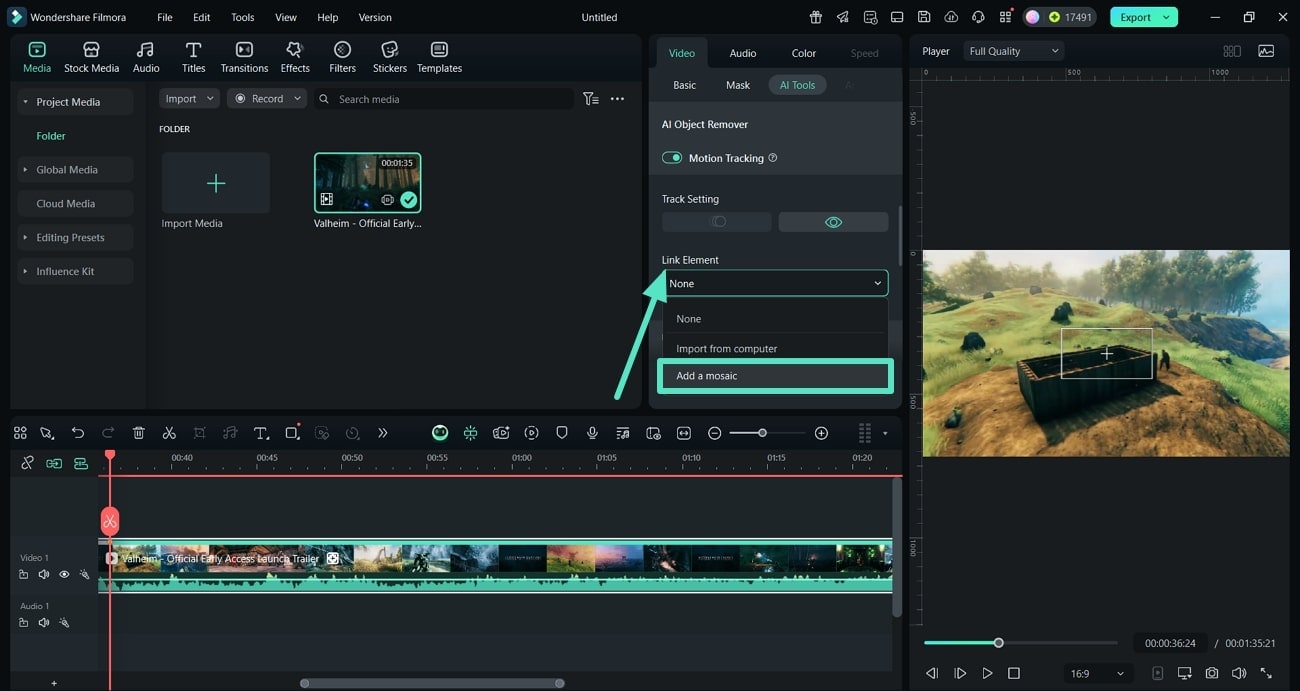Viewport: 1300px width, 691px height.
Task: Open the File menu
Action: [x=165, y=17]
